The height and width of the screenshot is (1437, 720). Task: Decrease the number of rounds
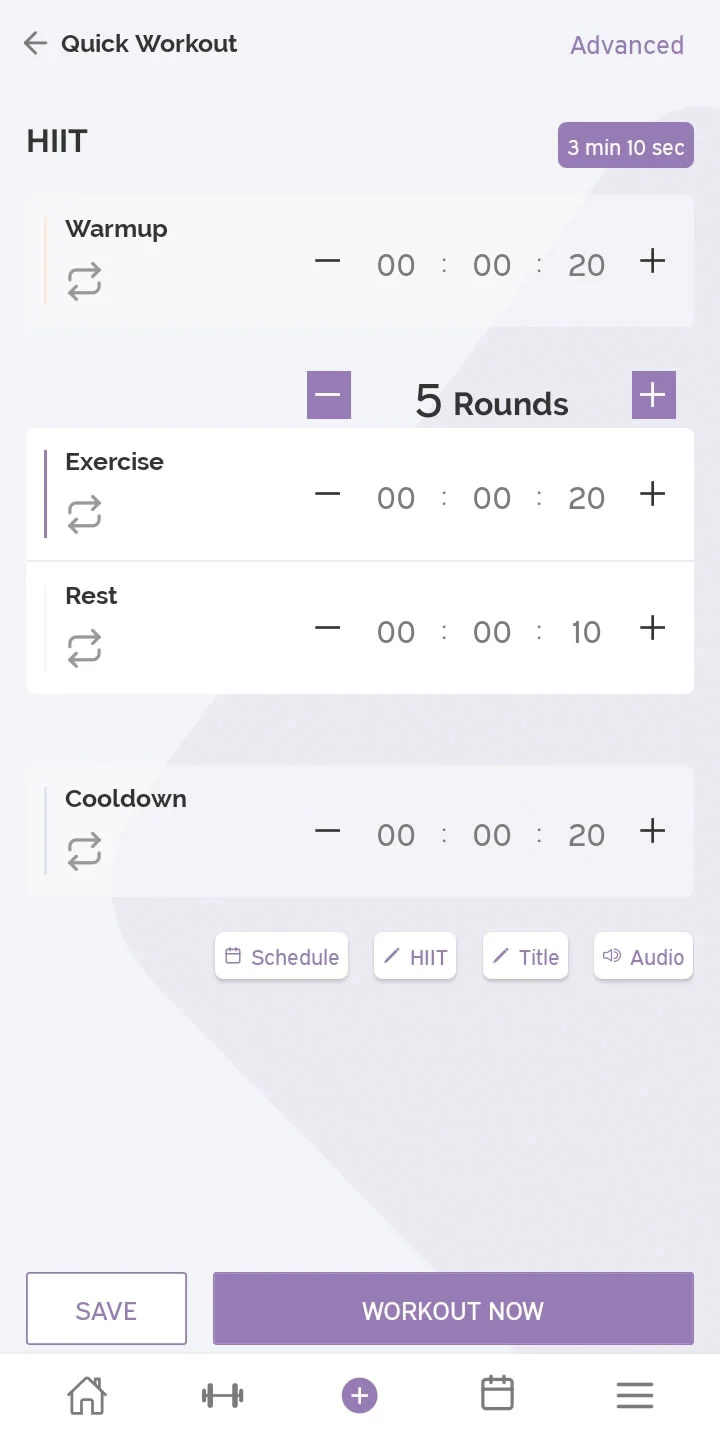coord(328,395)
